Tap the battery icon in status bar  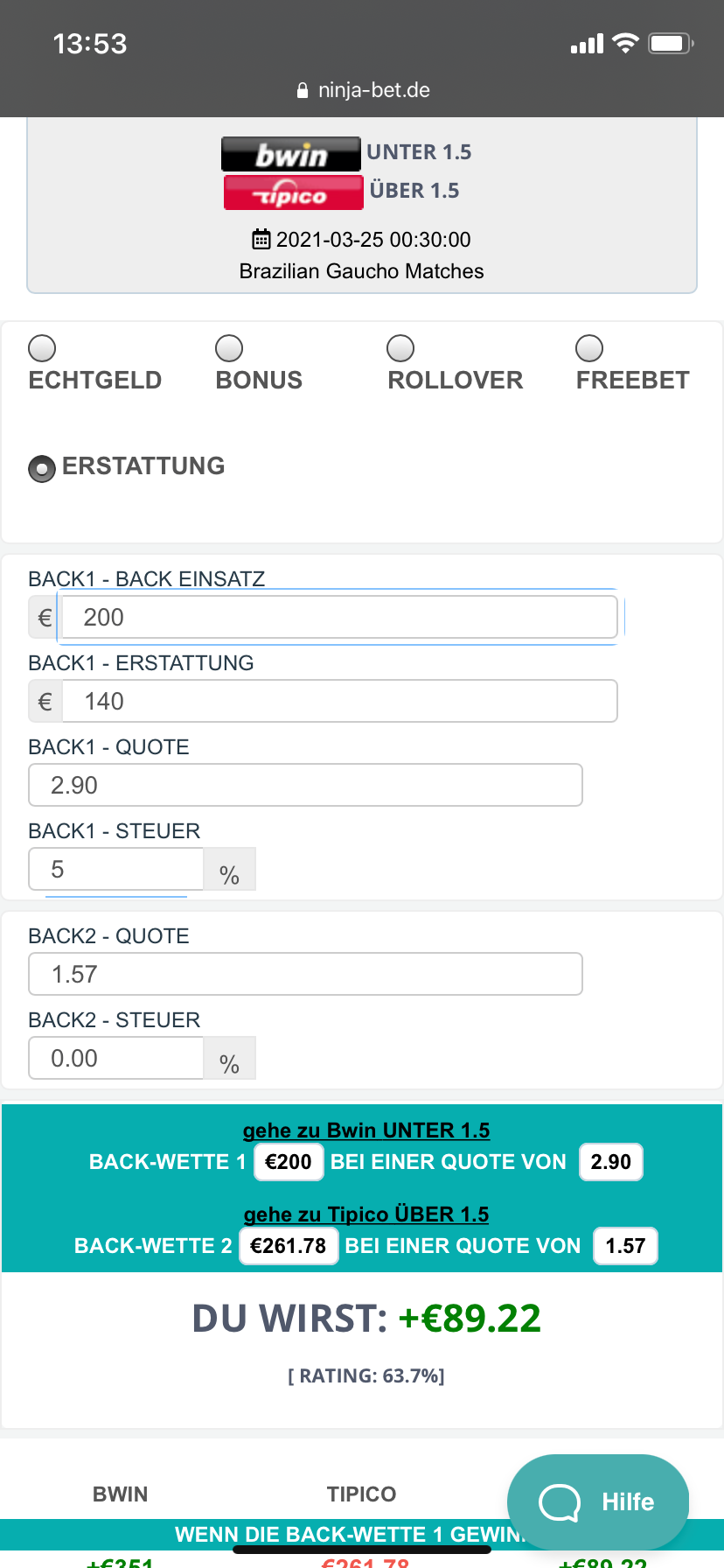point(671,44)
